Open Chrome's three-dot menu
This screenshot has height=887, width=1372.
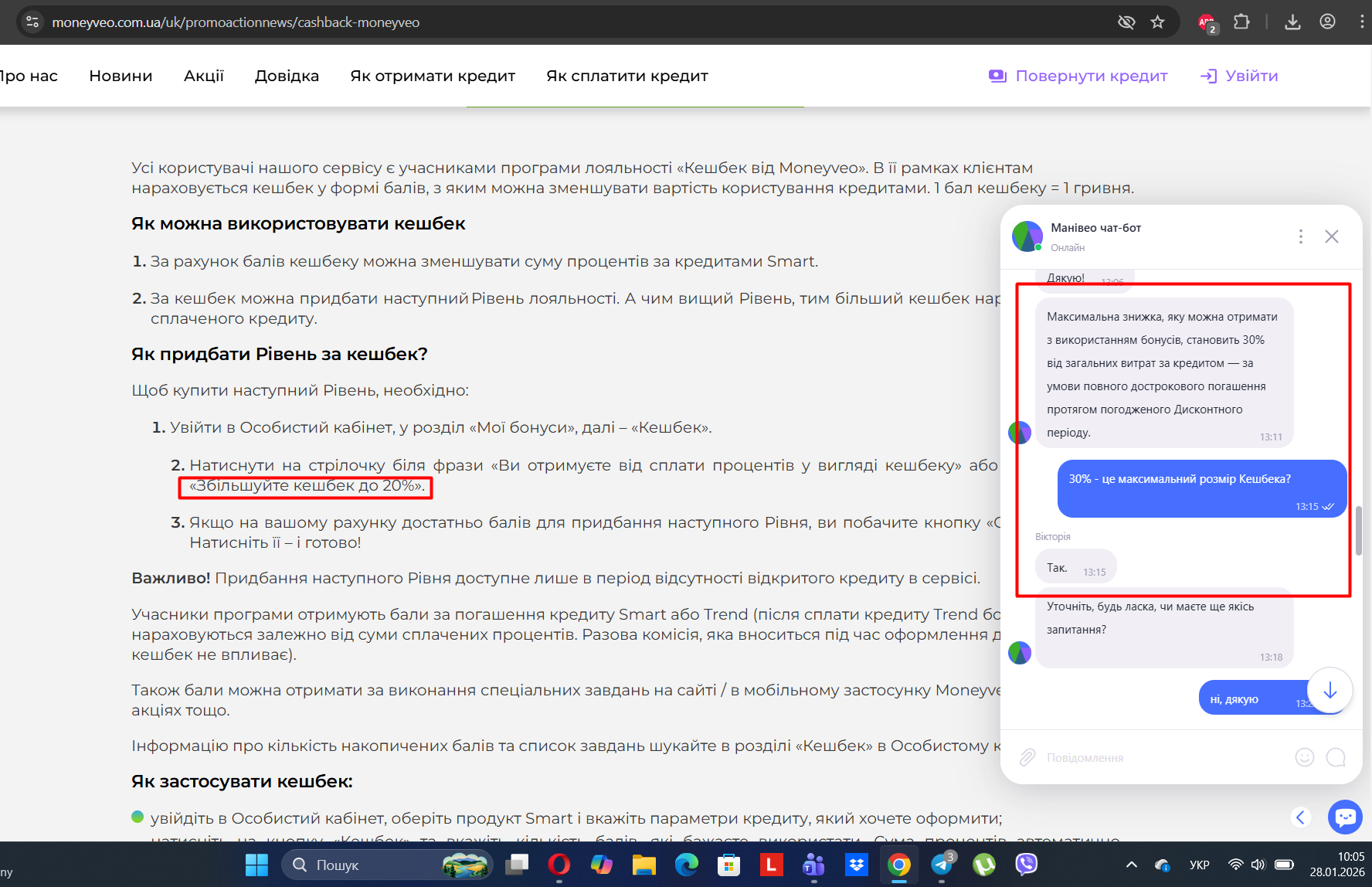1361,22
